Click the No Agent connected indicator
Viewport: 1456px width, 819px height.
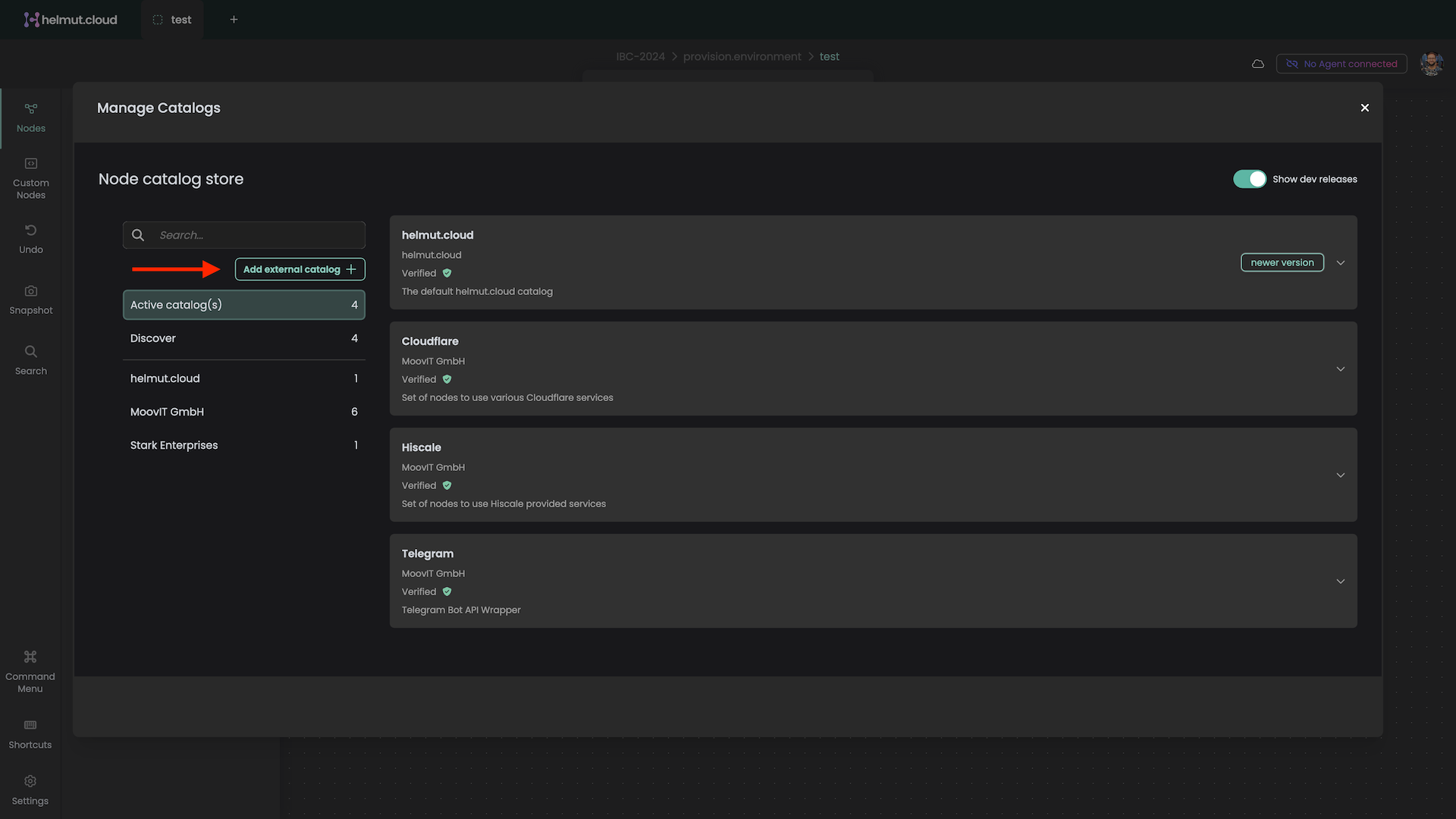[x=1341, y=64]
